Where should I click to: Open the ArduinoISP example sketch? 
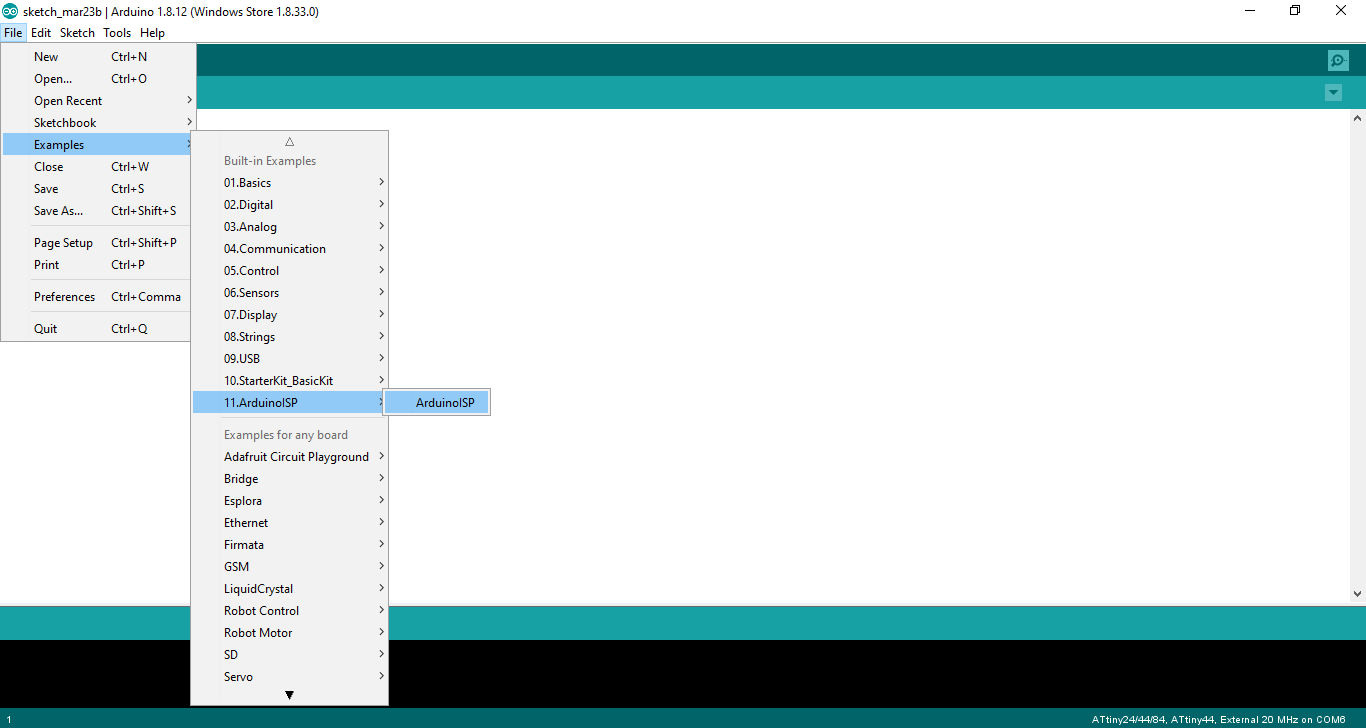(437, 403)
